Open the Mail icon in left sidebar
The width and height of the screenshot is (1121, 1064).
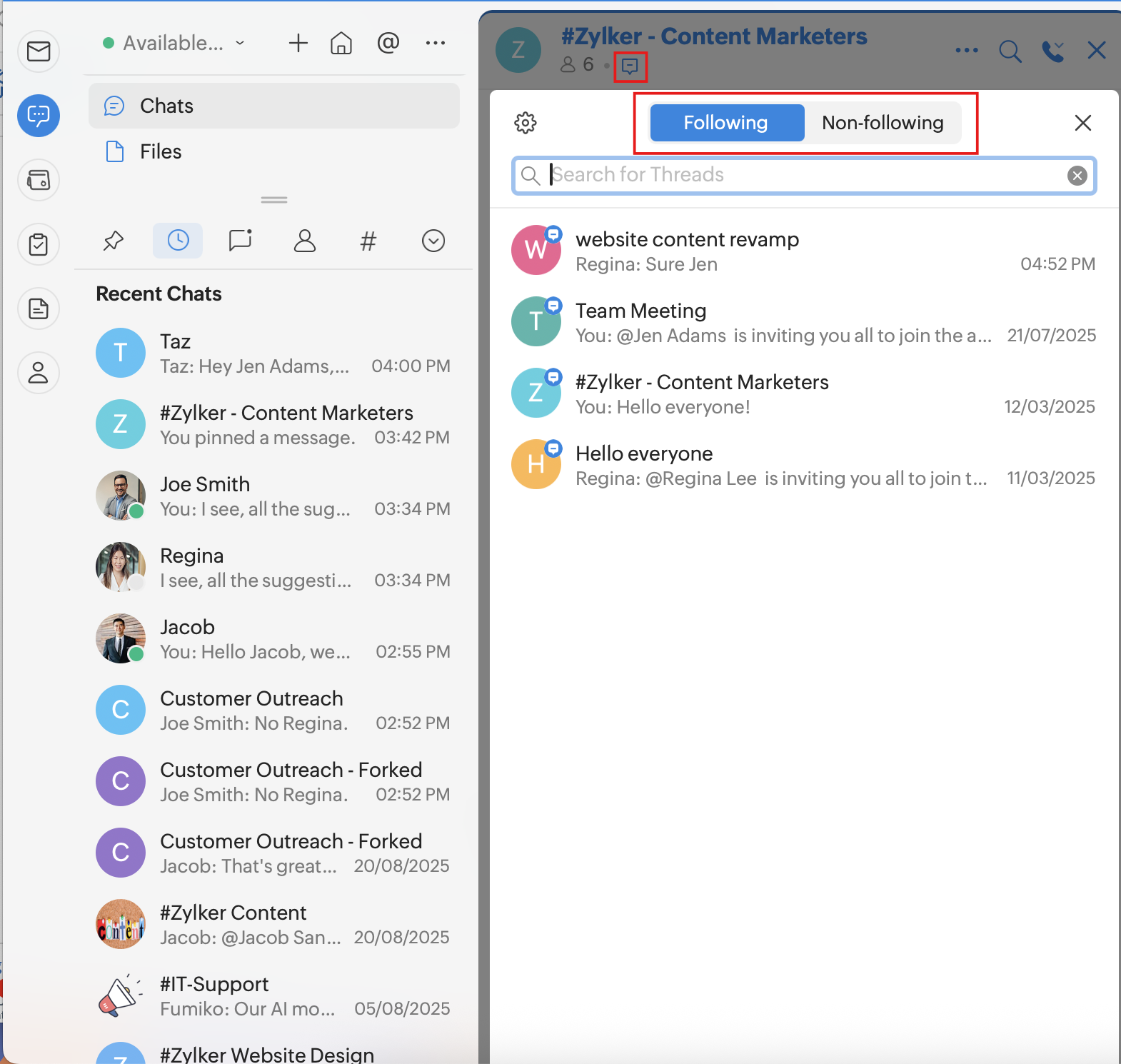pos(39,51)
